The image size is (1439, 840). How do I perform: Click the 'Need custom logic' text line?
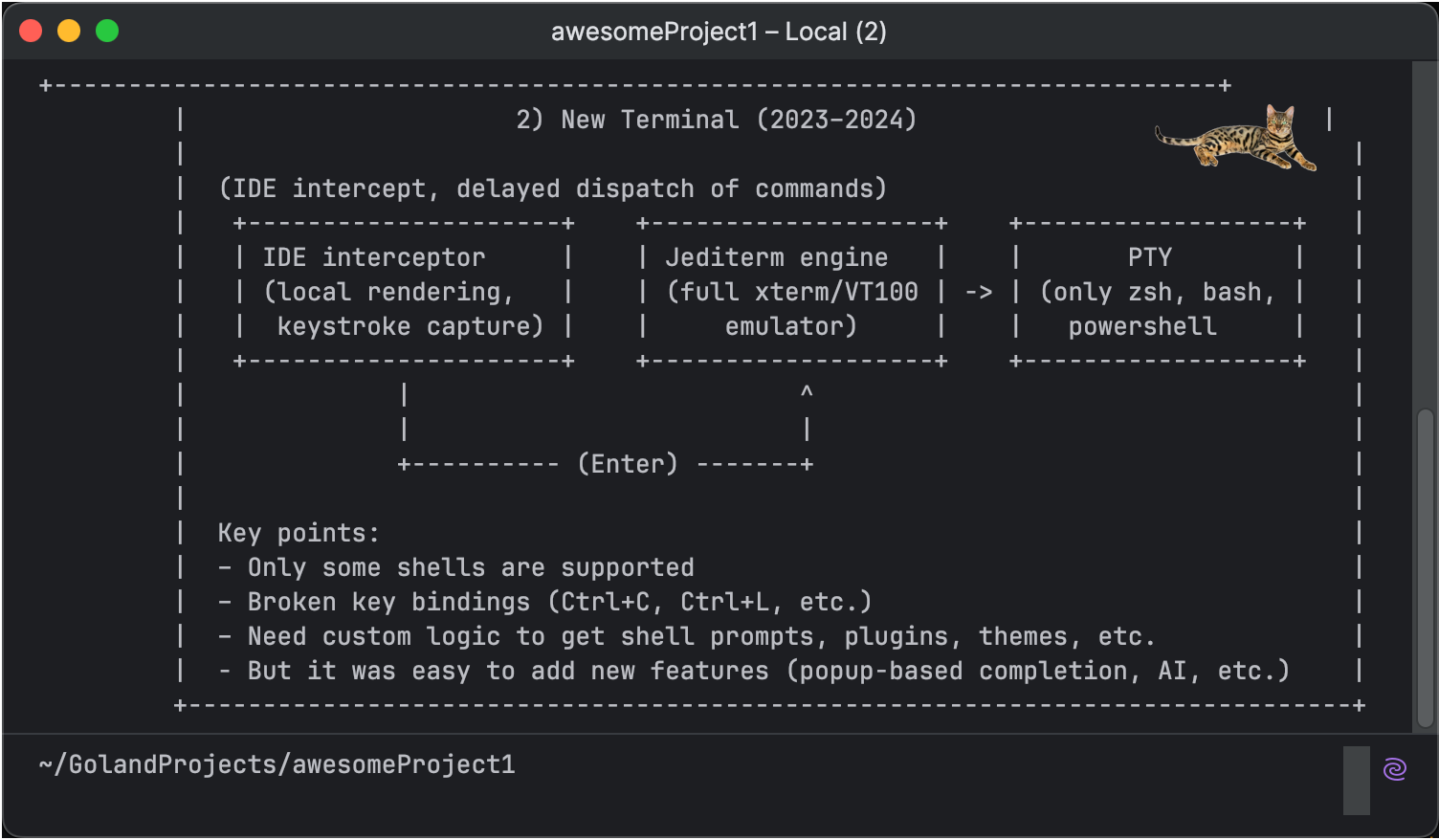click(687, 636)
